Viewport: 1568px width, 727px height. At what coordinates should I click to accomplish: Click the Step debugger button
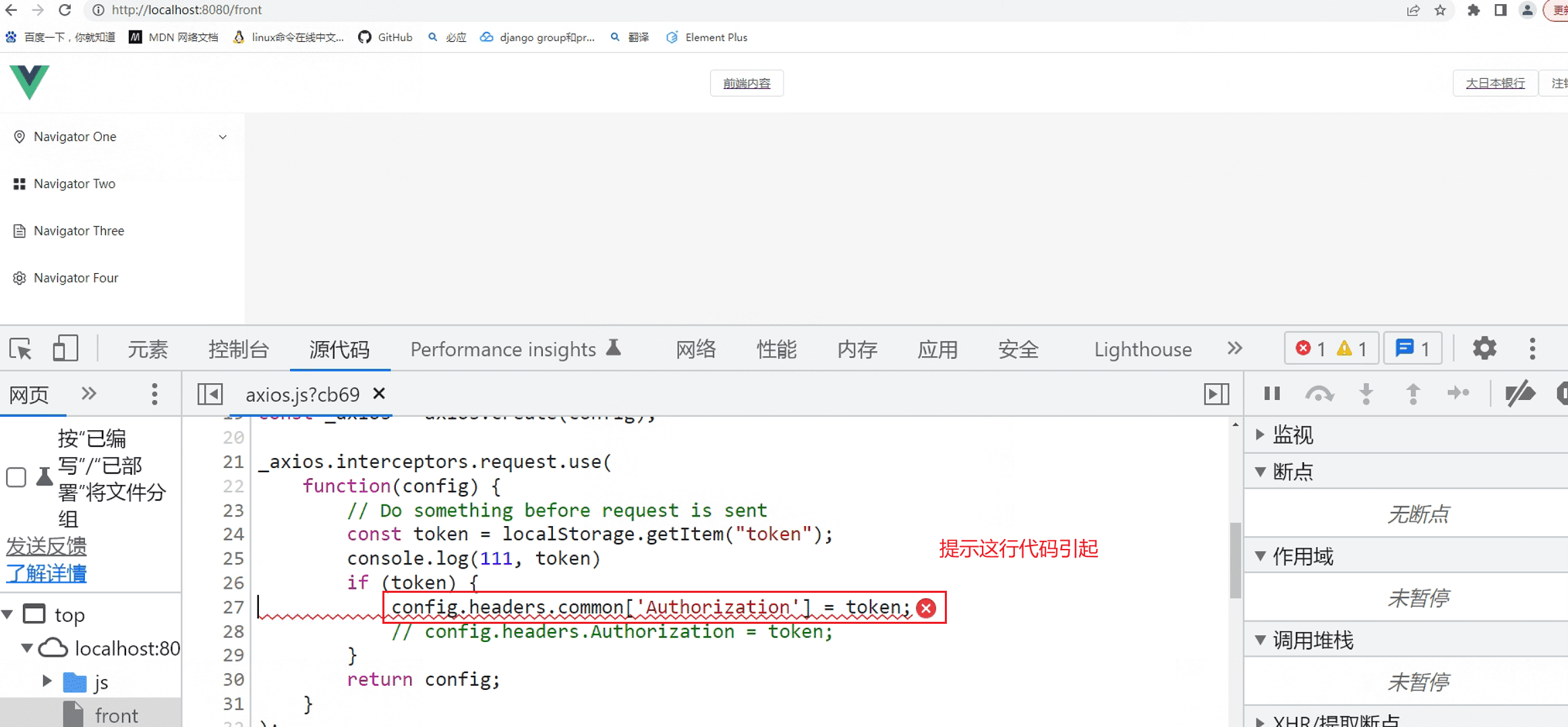(x=1458, y=393)
